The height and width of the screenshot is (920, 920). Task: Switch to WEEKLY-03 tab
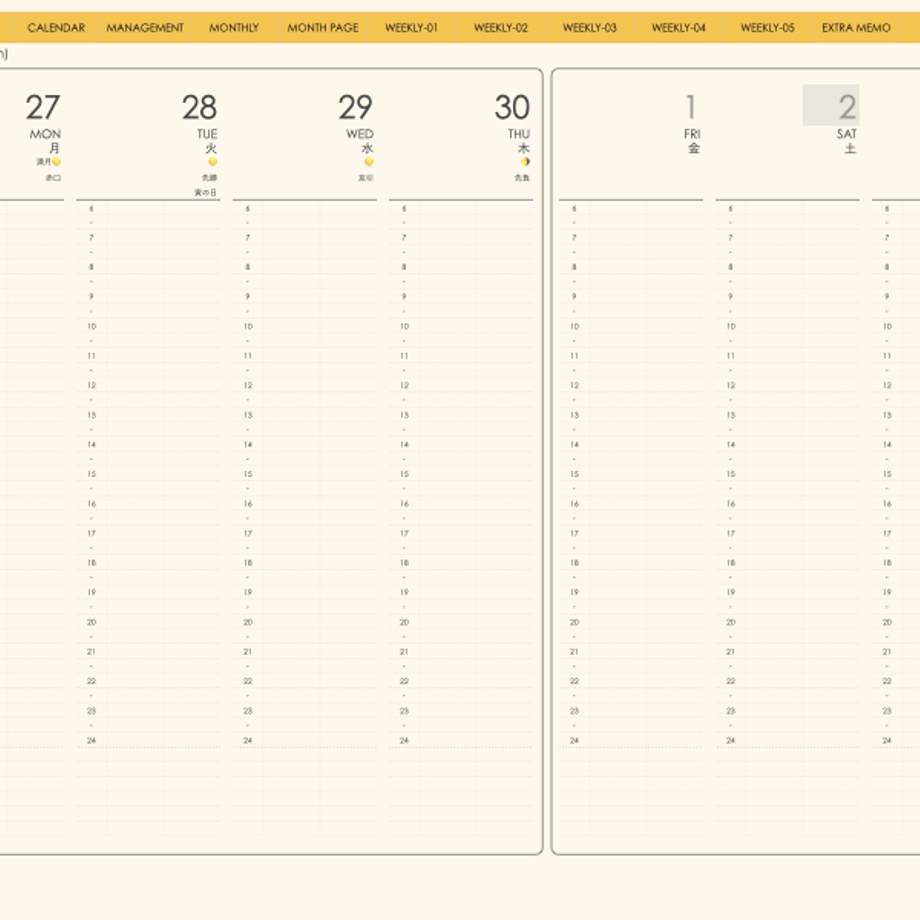pyautogui.click(x=590, y=28)
